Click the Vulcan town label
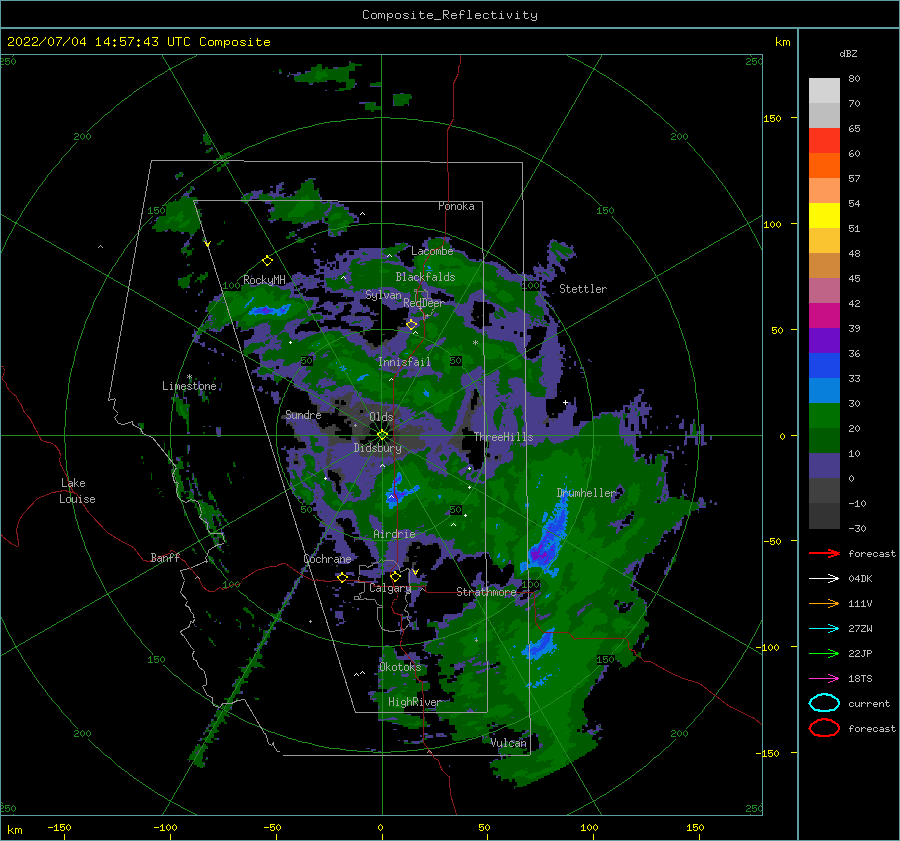This screenshot has height=841, width=900. click(x=508, y=743)
